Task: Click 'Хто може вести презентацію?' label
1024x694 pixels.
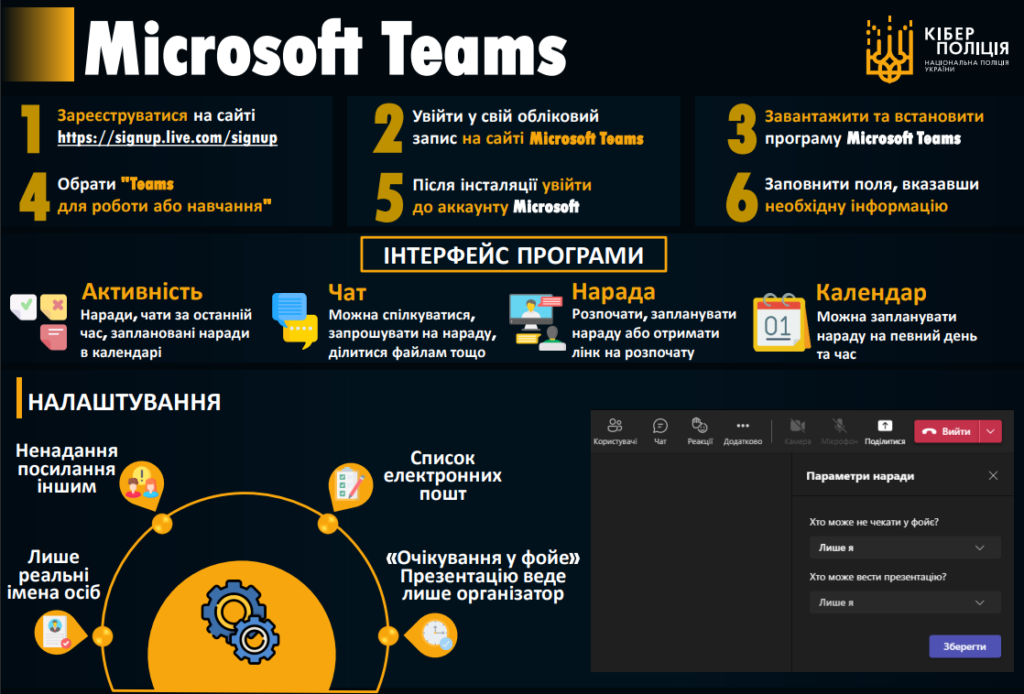Action: [878, 576]
